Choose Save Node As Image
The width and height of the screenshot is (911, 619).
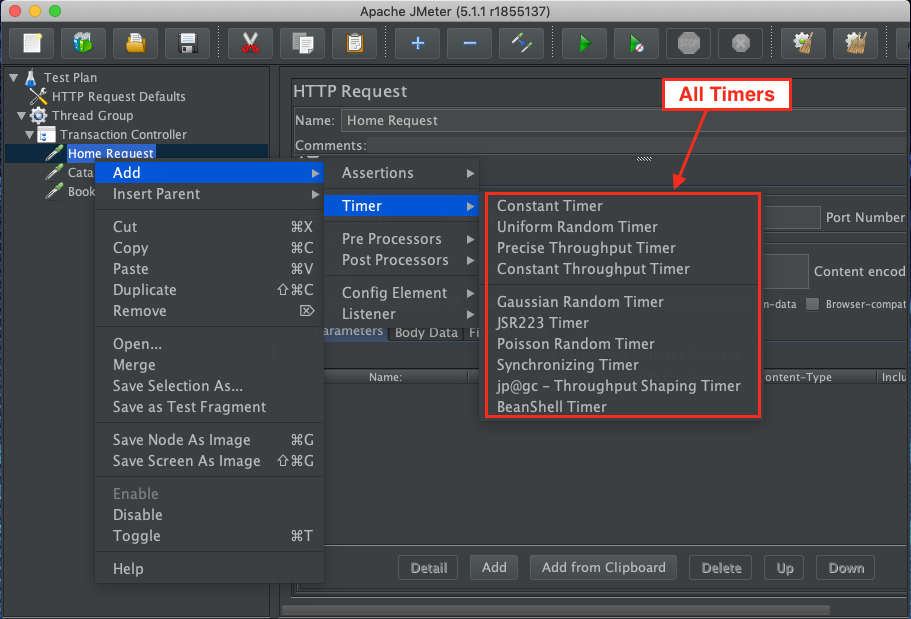pos(209,440)
